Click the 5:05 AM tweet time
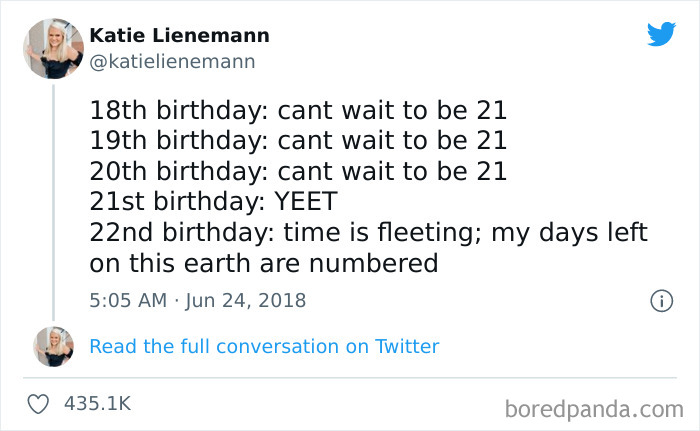This screenshot has width=700, height=431. click(129, 300)
